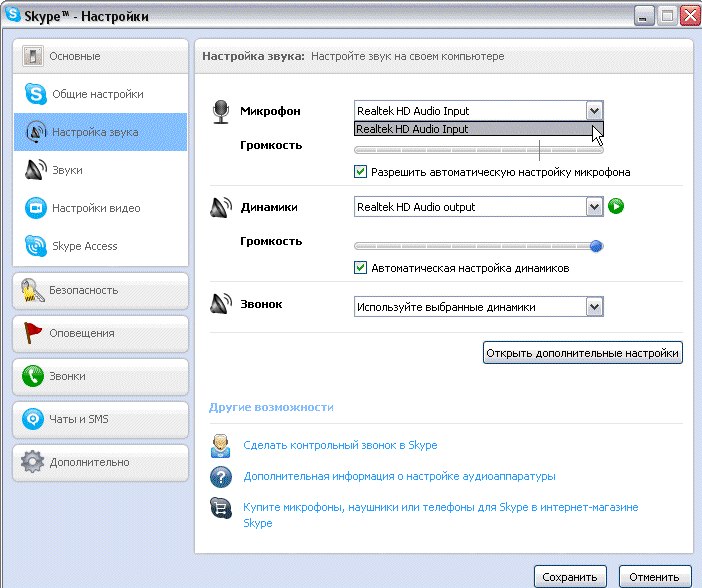Screen dimensions: 702x588
Task: Open Дополнительная информация о настройке аудиоаппаратуры link
Action: coord(399,476)
